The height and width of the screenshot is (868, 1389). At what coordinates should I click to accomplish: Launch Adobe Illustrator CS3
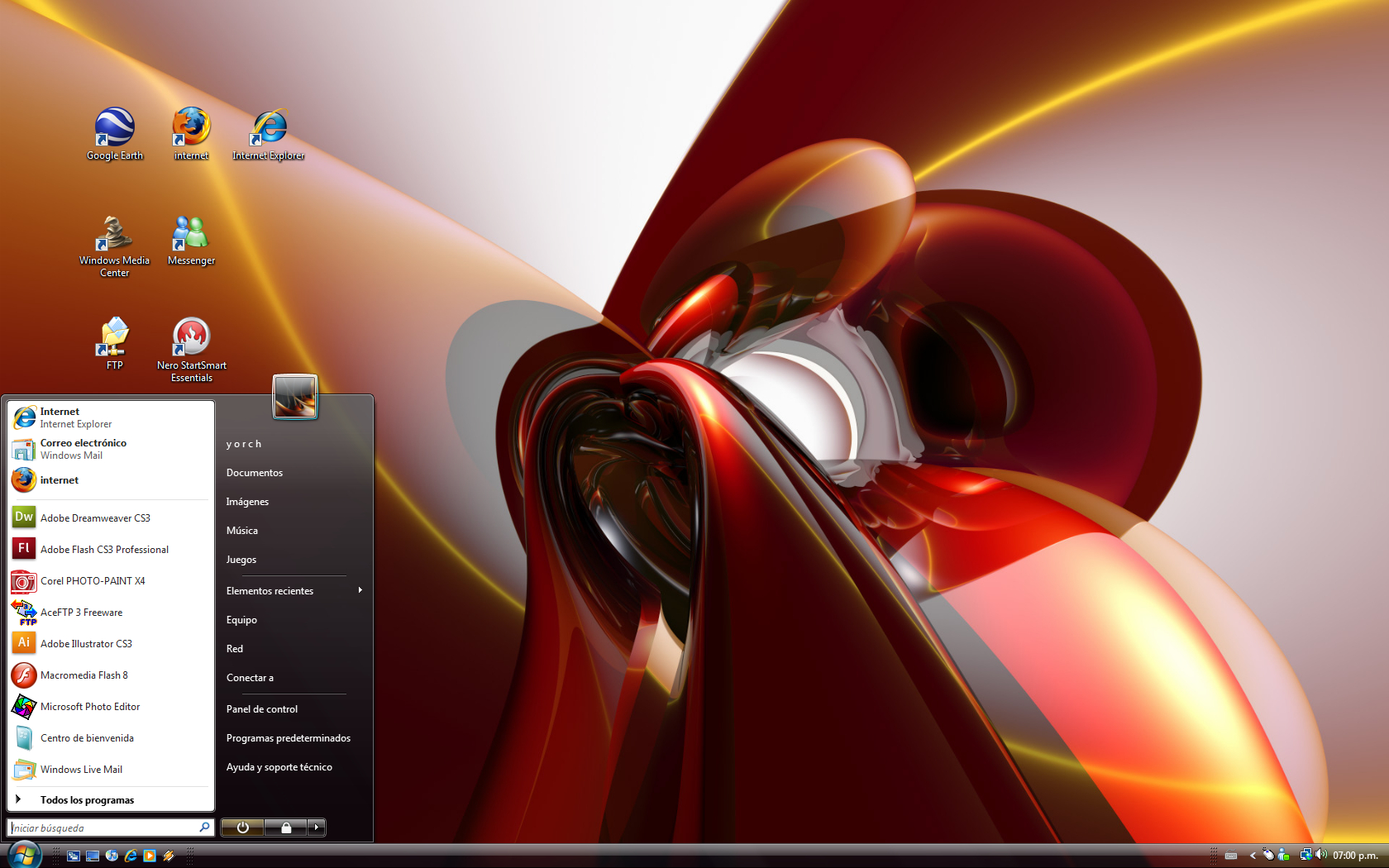(111, 643)
